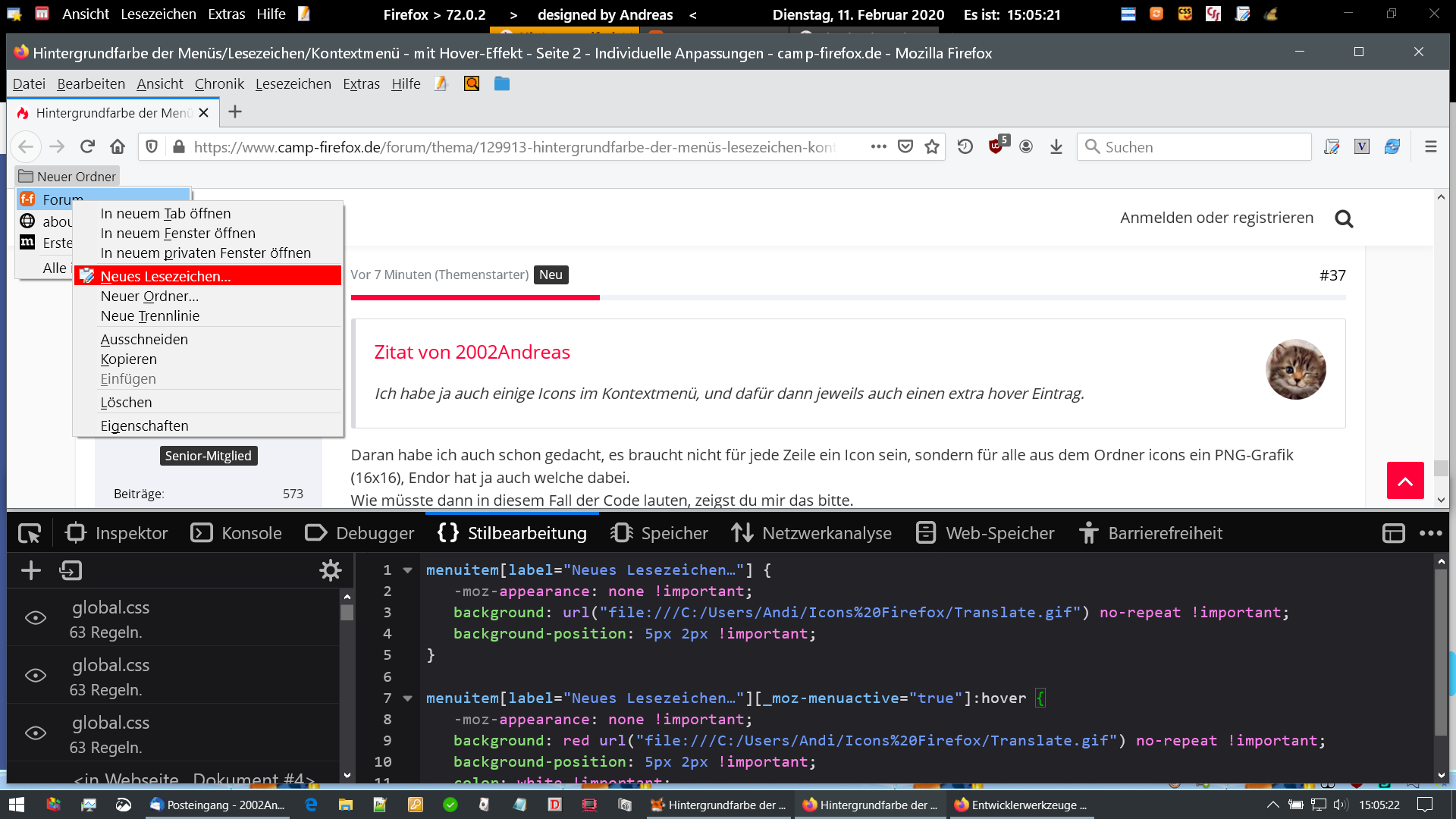Click the reload page icon
This screenshot has width=1456, height=819.
pyautogui.click(x=87, y=146)
